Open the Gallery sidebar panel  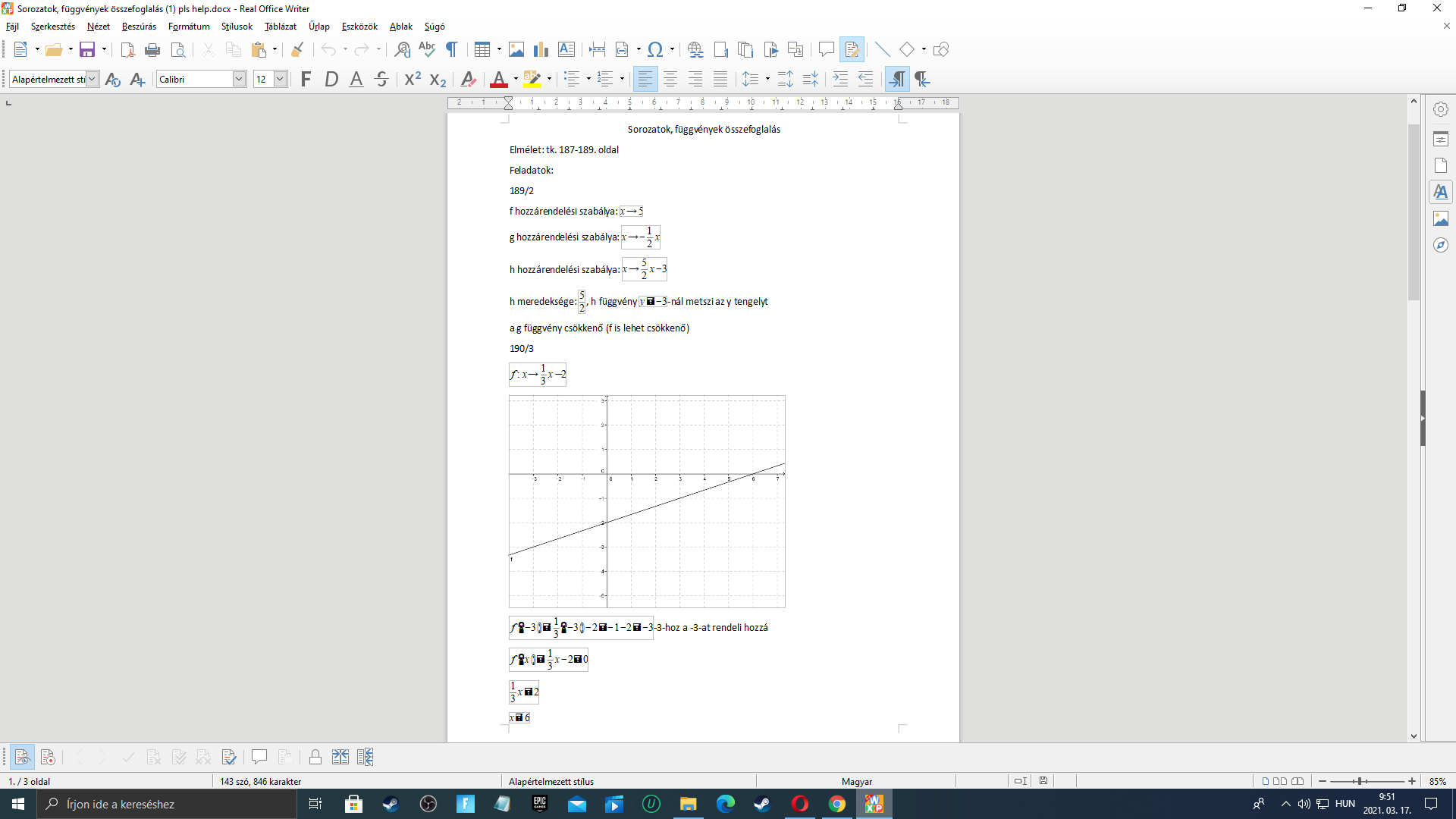[x=1441, y=218]
